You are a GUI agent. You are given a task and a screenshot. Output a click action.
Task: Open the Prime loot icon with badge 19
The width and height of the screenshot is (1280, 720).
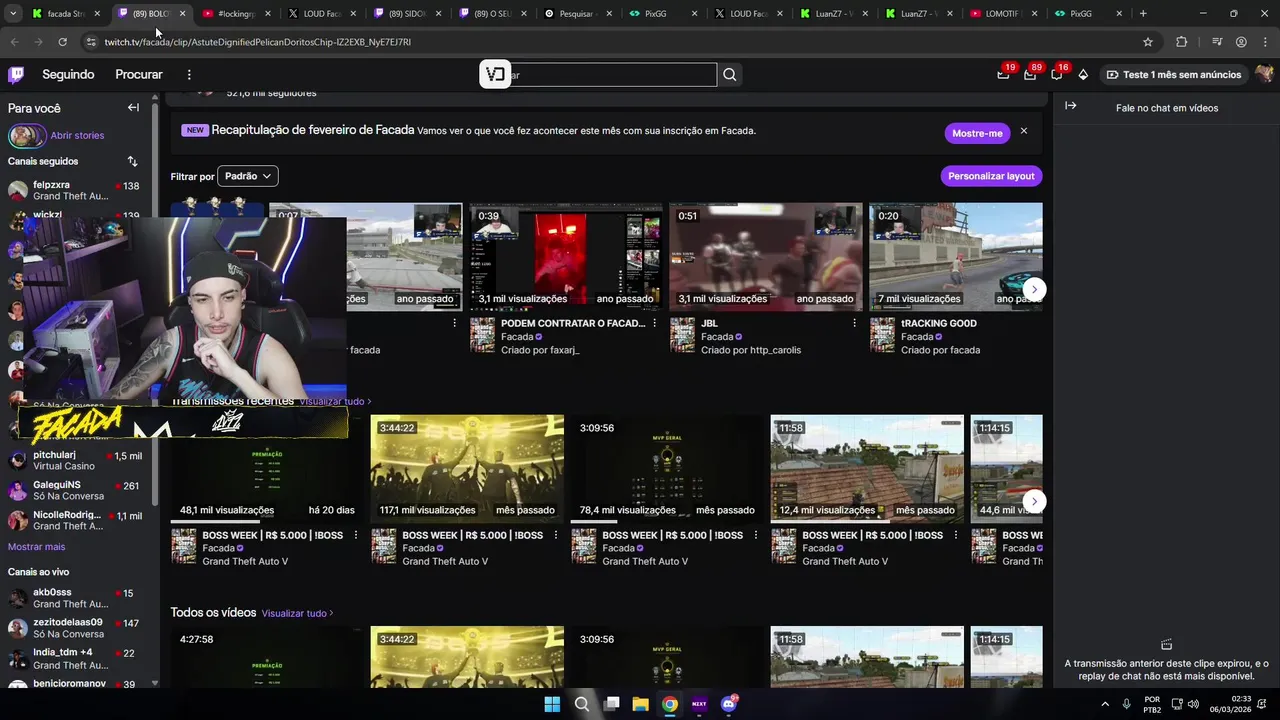tap(1004, 74)
